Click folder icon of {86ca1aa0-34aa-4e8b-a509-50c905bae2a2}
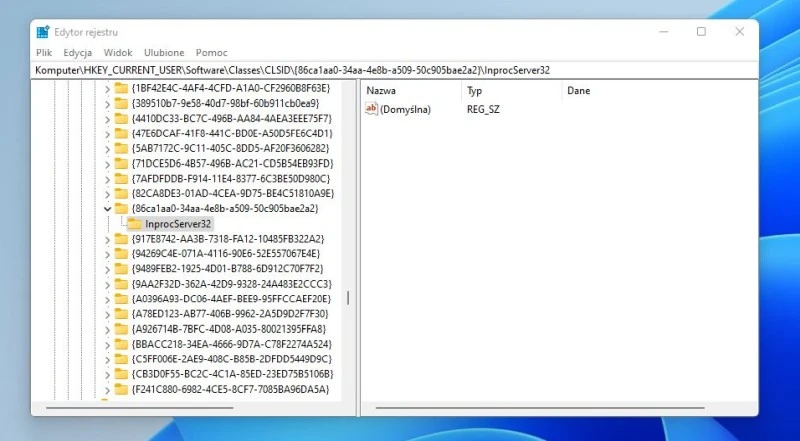The image size is (800, 441). pyautogui.click(x=121, y=208)
